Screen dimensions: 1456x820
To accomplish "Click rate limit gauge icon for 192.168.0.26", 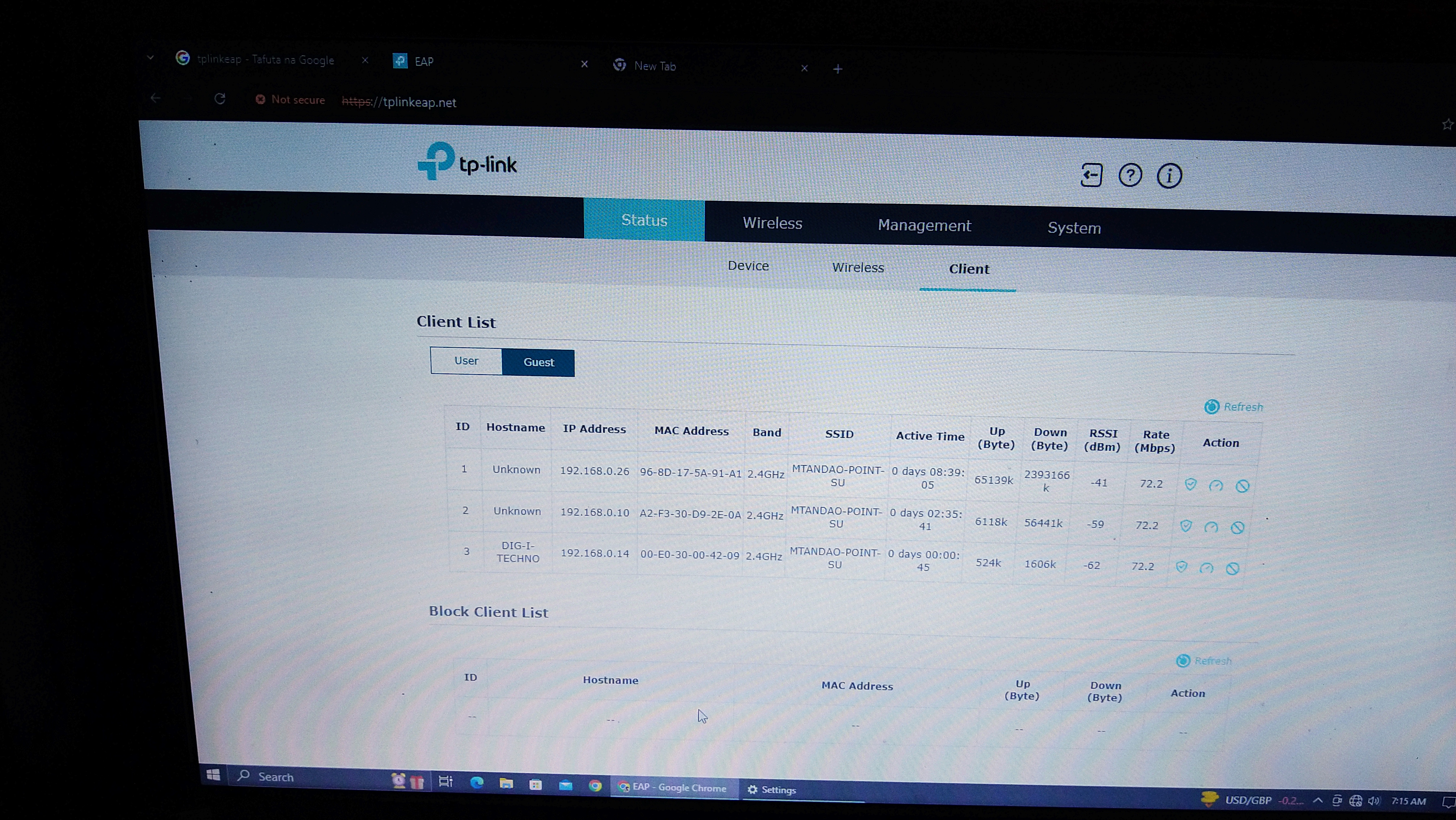I will coord(1216,486).
